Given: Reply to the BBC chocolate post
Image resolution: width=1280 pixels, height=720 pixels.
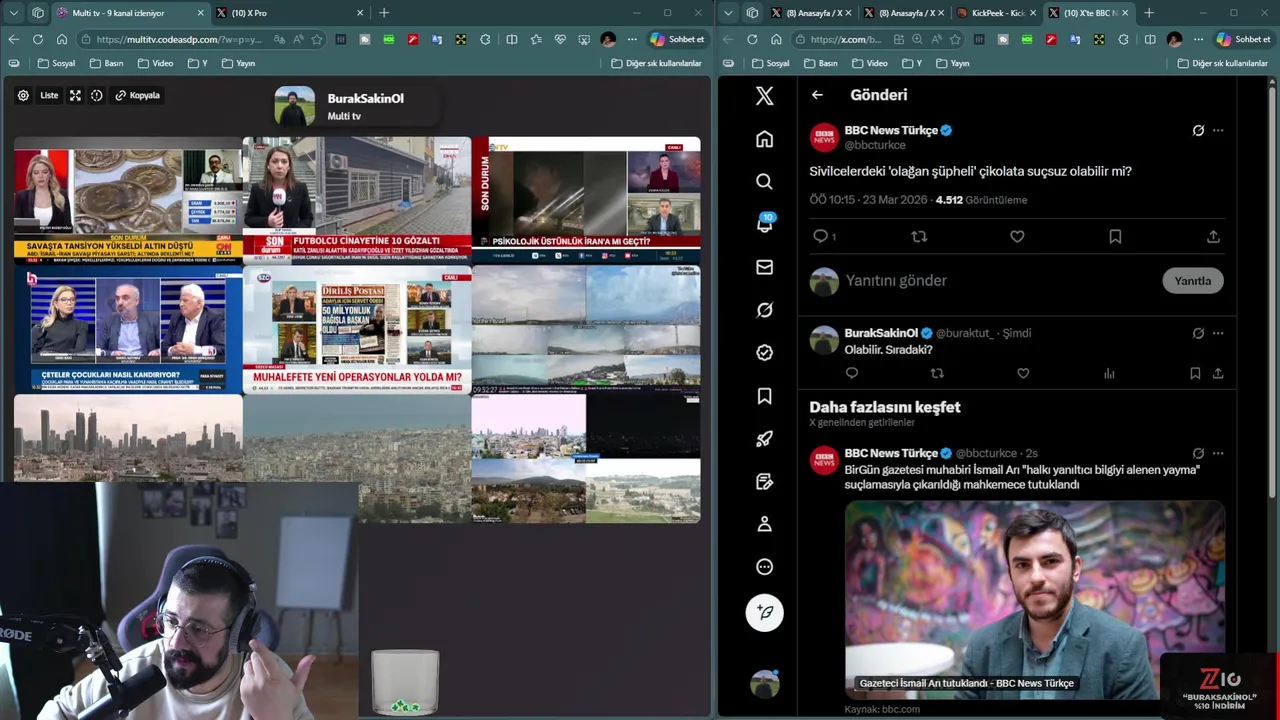Looking at the screenshot, I should point(822,237).
